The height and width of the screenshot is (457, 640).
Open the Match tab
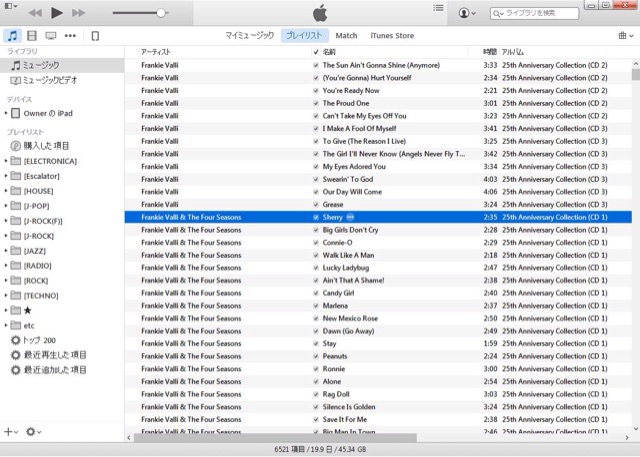tap(346, 35)
